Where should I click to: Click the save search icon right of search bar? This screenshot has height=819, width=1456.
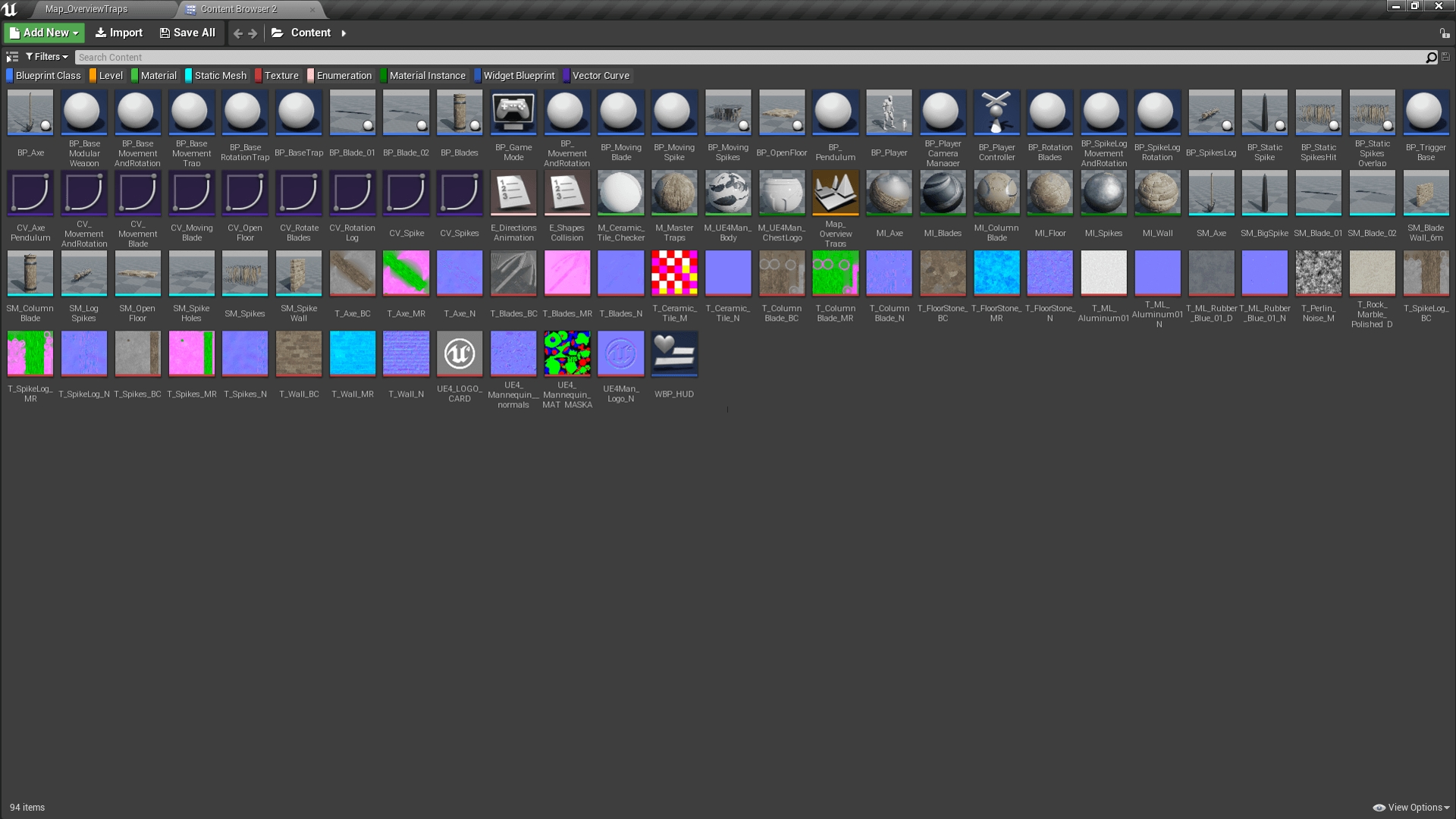1445,57
